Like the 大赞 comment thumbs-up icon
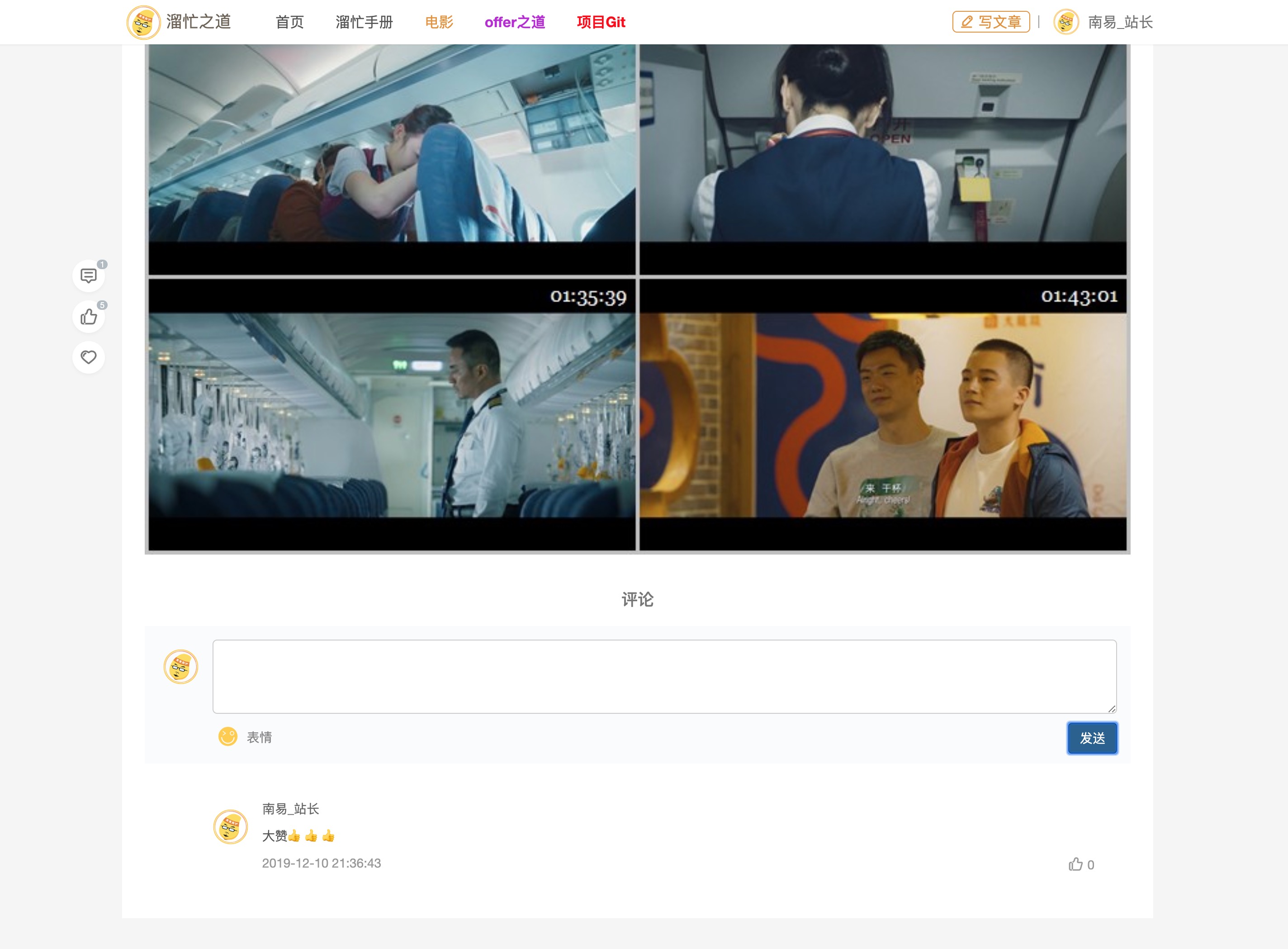The height and width of the screenshot is (949, 1288). click(1075, 864)
